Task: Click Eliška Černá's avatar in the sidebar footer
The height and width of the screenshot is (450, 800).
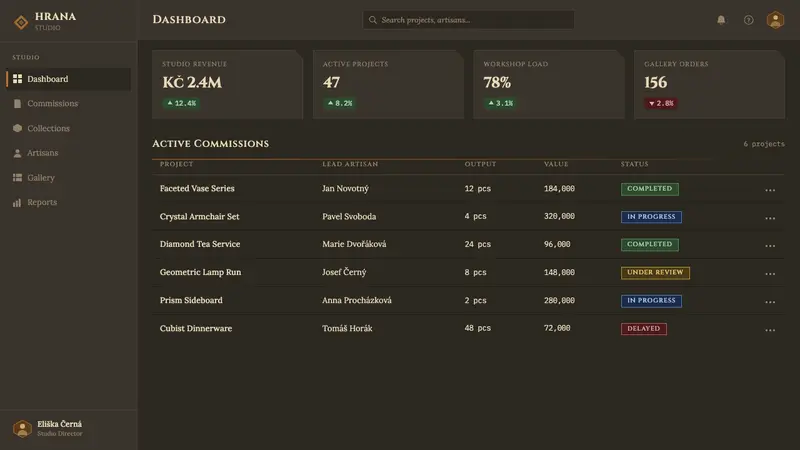Action: (22, 429)
